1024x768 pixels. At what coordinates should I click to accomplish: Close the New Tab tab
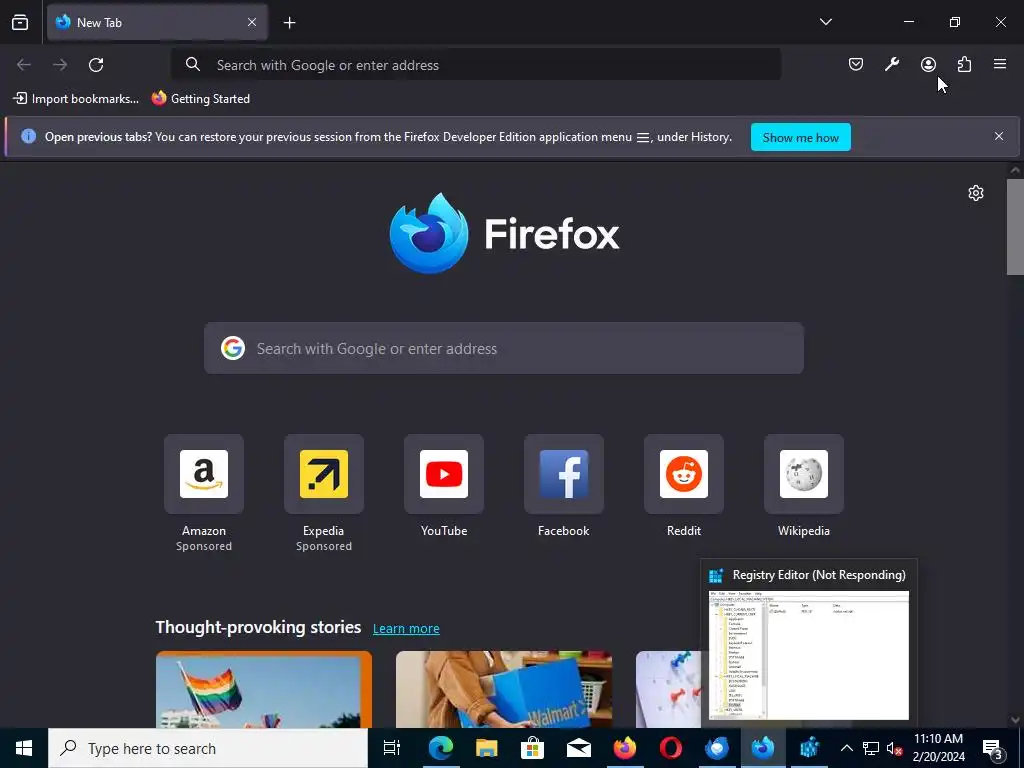252,22
